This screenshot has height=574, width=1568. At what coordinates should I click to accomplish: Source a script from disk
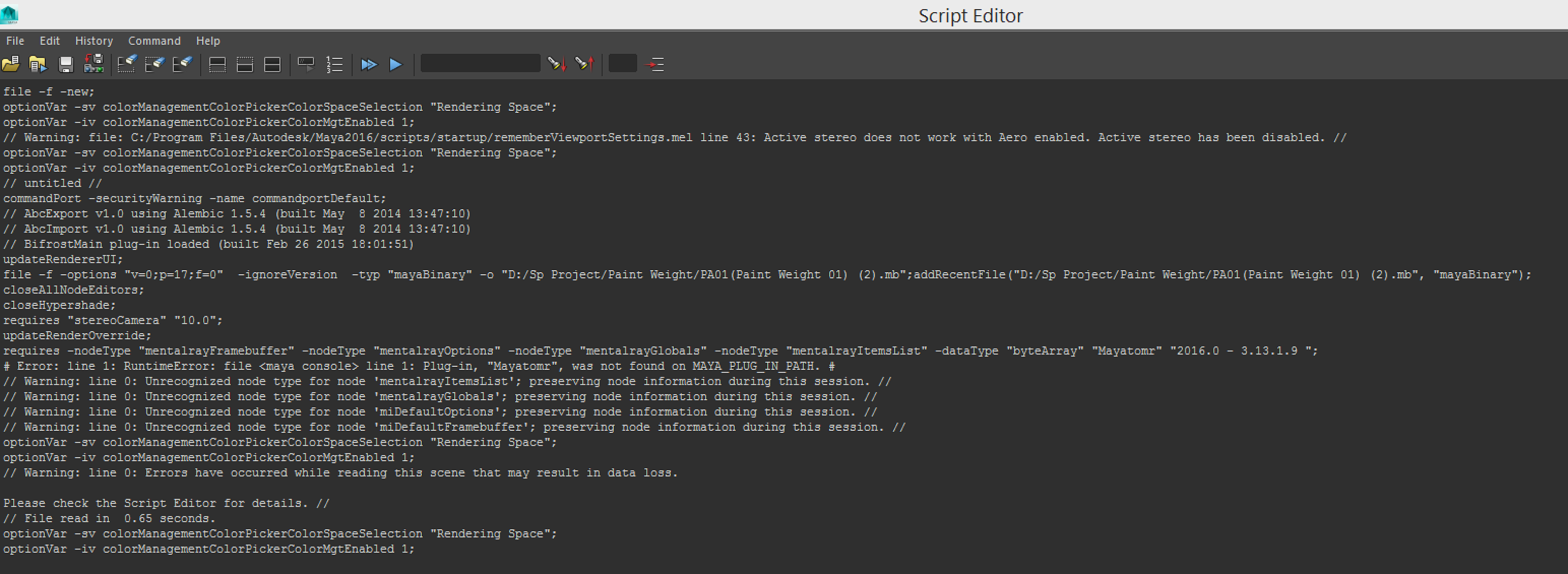coord(38,64)
